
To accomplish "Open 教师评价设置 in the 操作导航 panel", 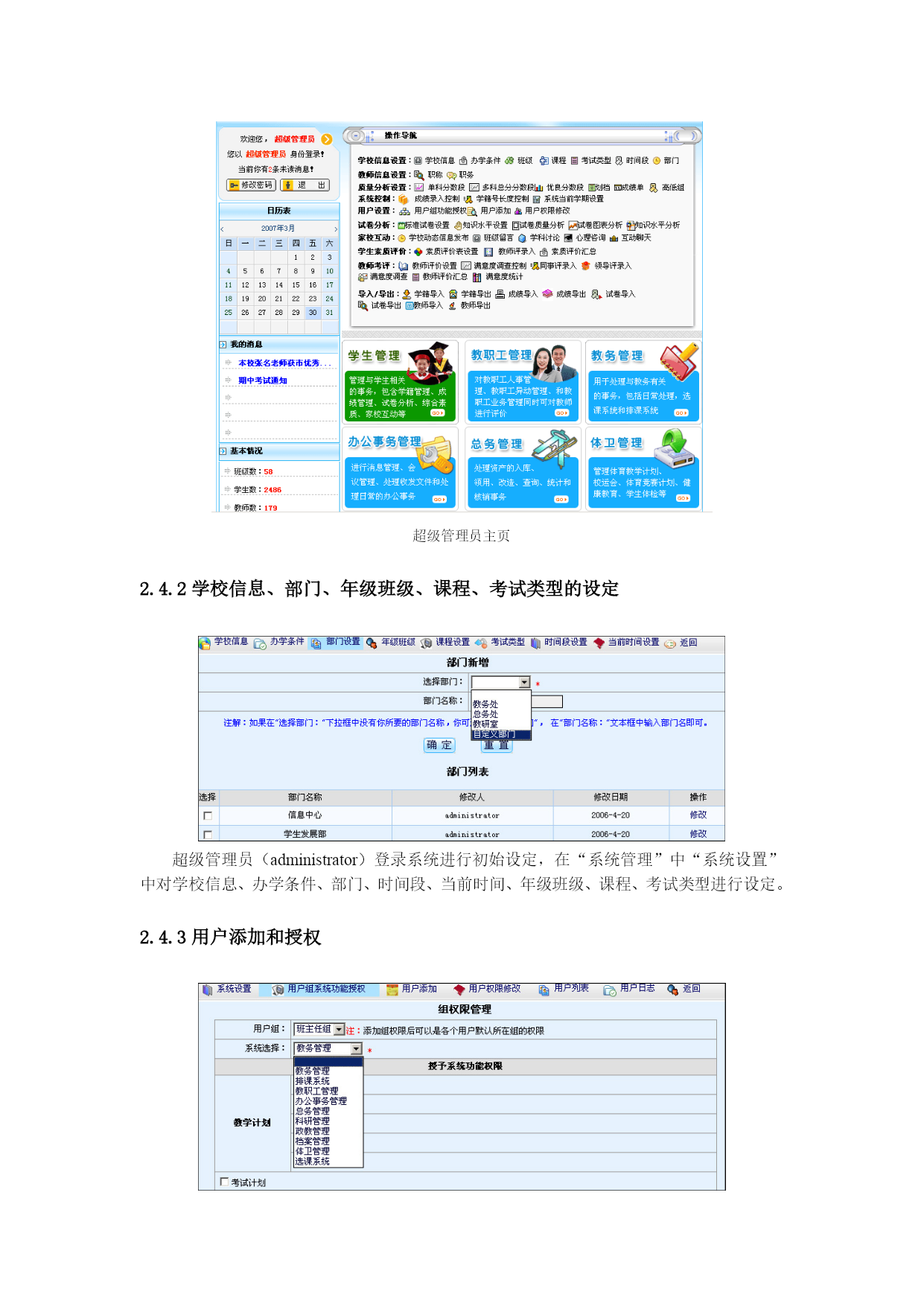I will [435, 266].
